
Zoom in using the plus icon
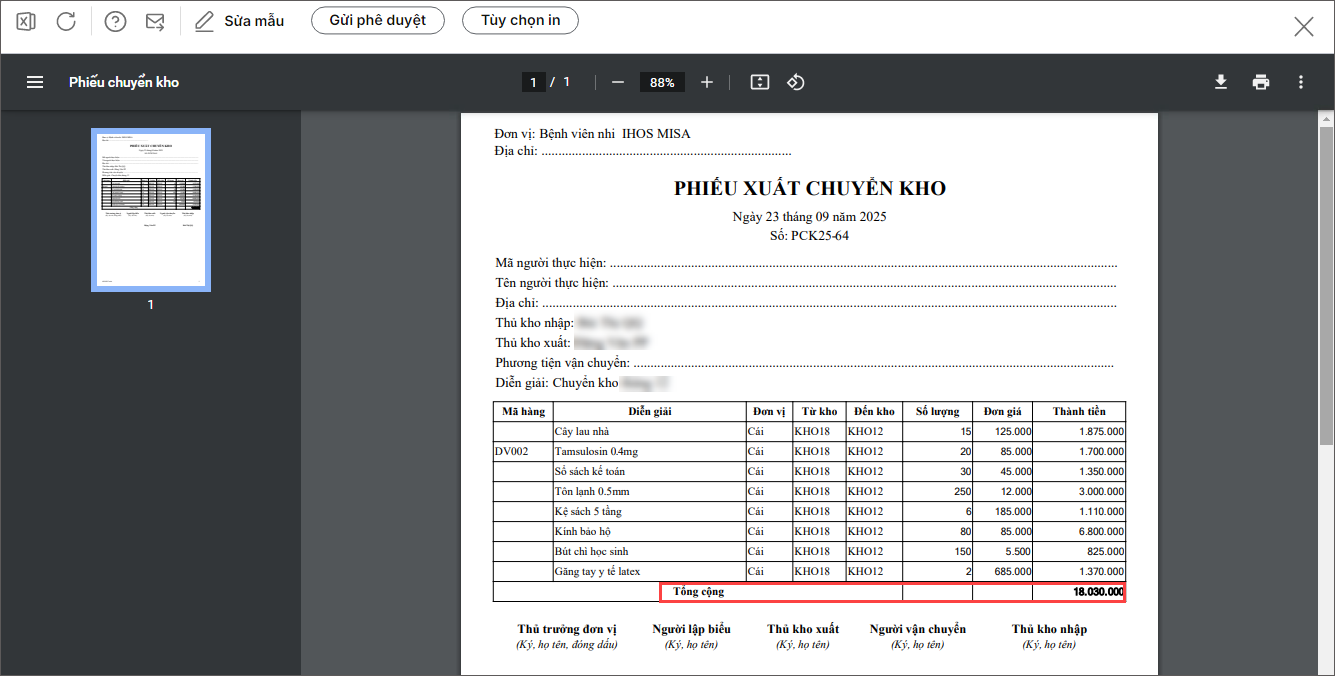pyautogui.click(x=707, y=82)
